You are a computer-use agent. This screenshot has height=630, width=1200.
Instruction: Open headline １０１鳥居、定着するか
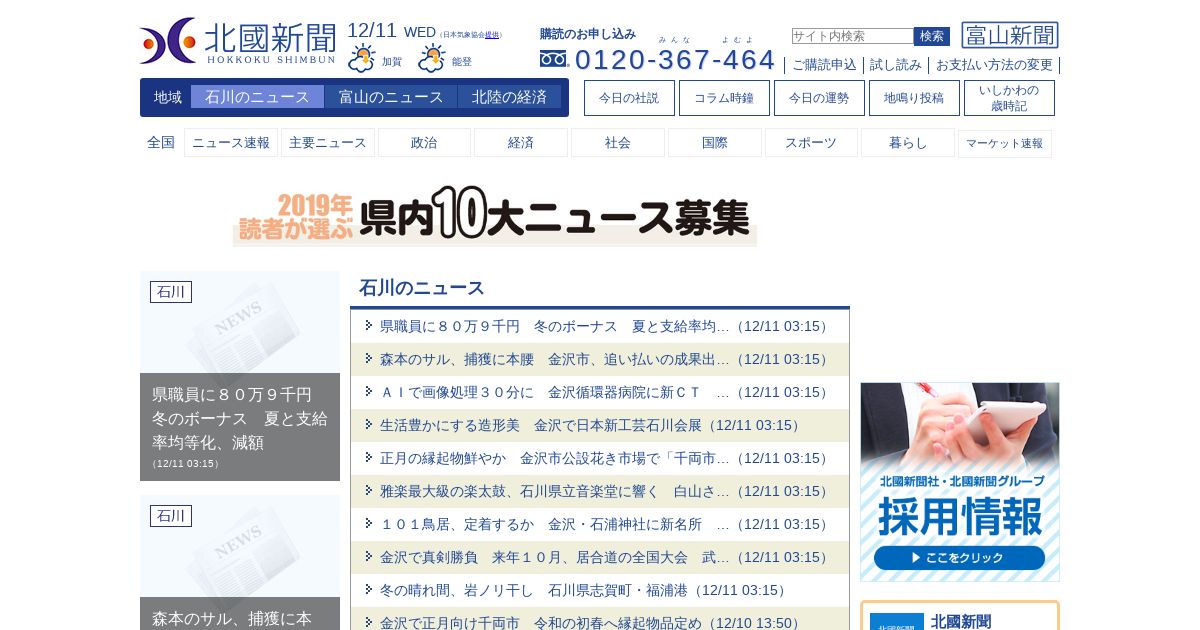(x=605, y=524)
